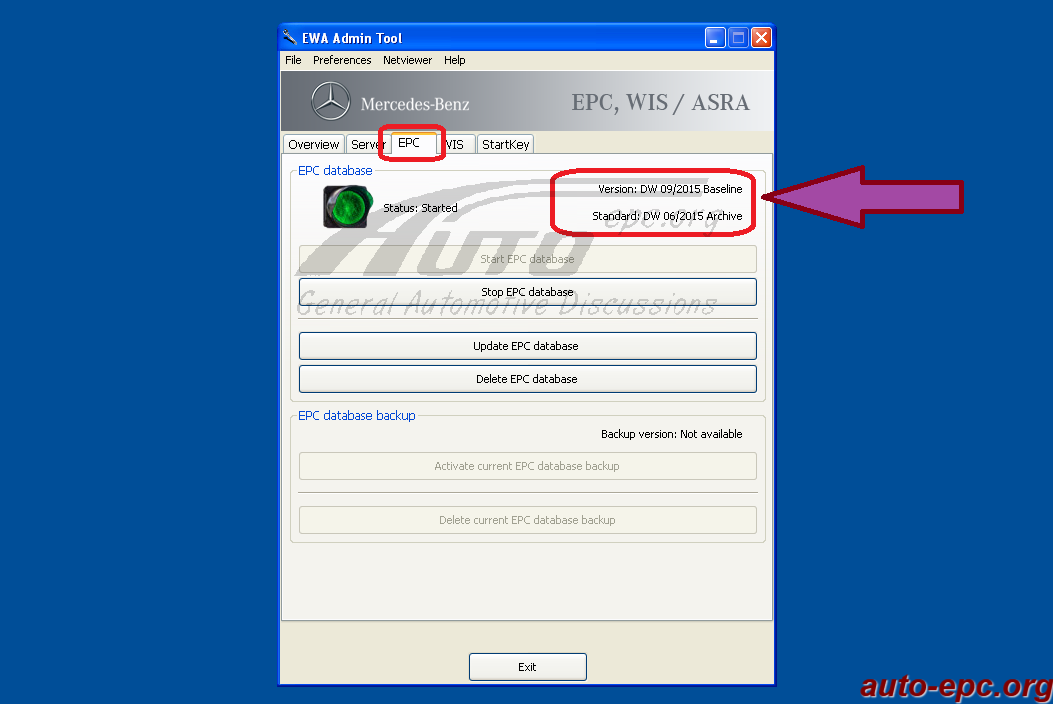Click Delete EPC database button
Viewport: 1053px width, 704px height.
[527, 379]
